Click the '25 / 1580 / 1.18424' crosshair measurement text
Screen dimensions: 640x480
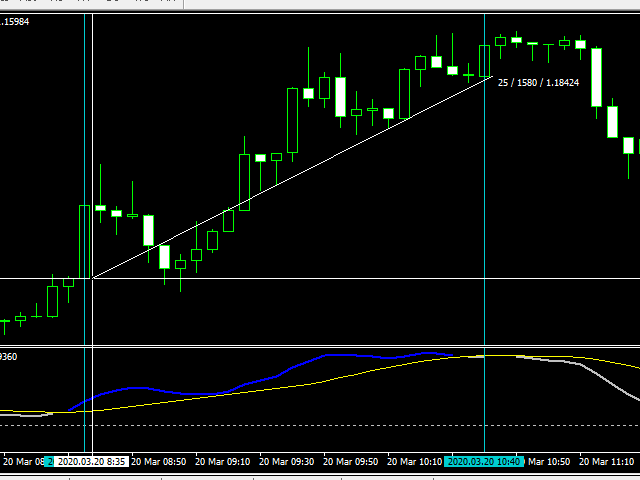tap(538, 83)
